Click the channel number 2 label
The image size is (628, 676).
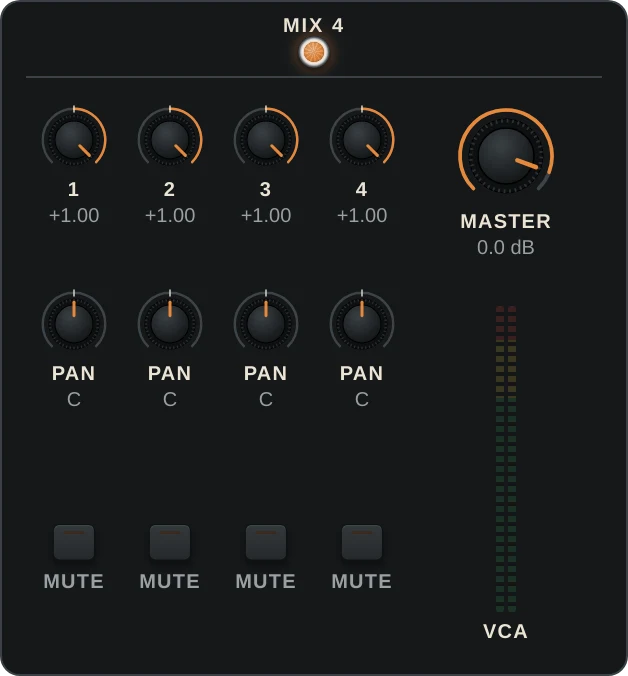169,189
